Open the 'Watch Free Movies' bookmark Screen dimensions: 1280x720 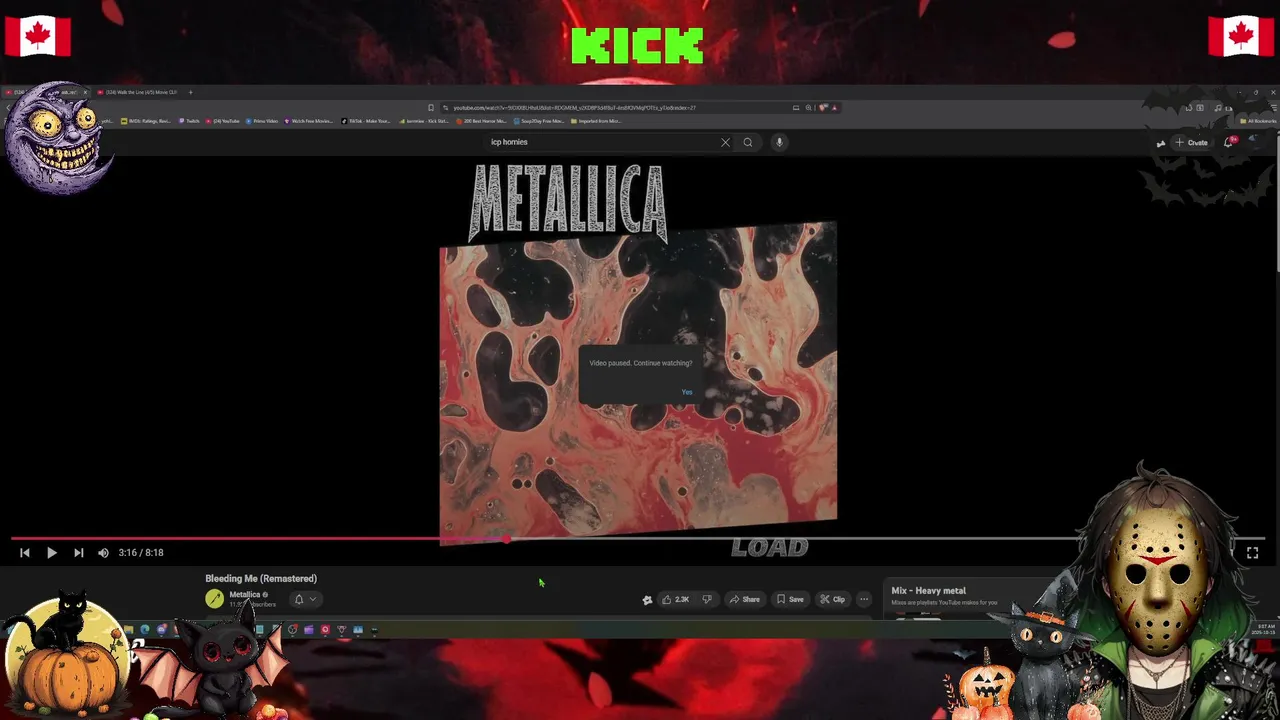pyautogui.click(x=309, y=121)
